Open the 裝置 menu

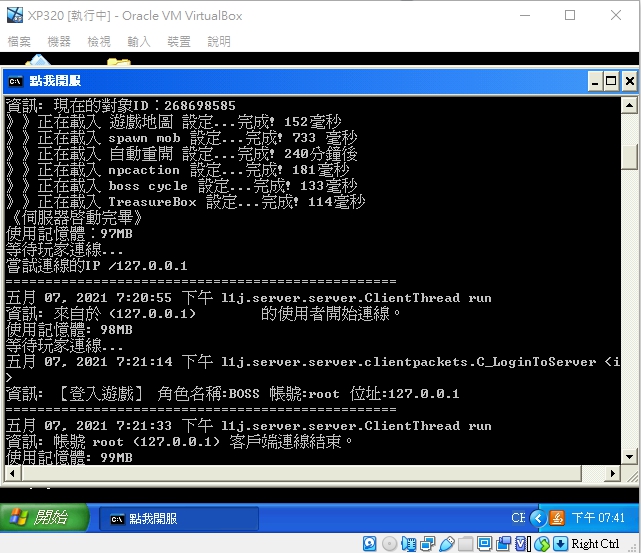(x=179, y=41)
